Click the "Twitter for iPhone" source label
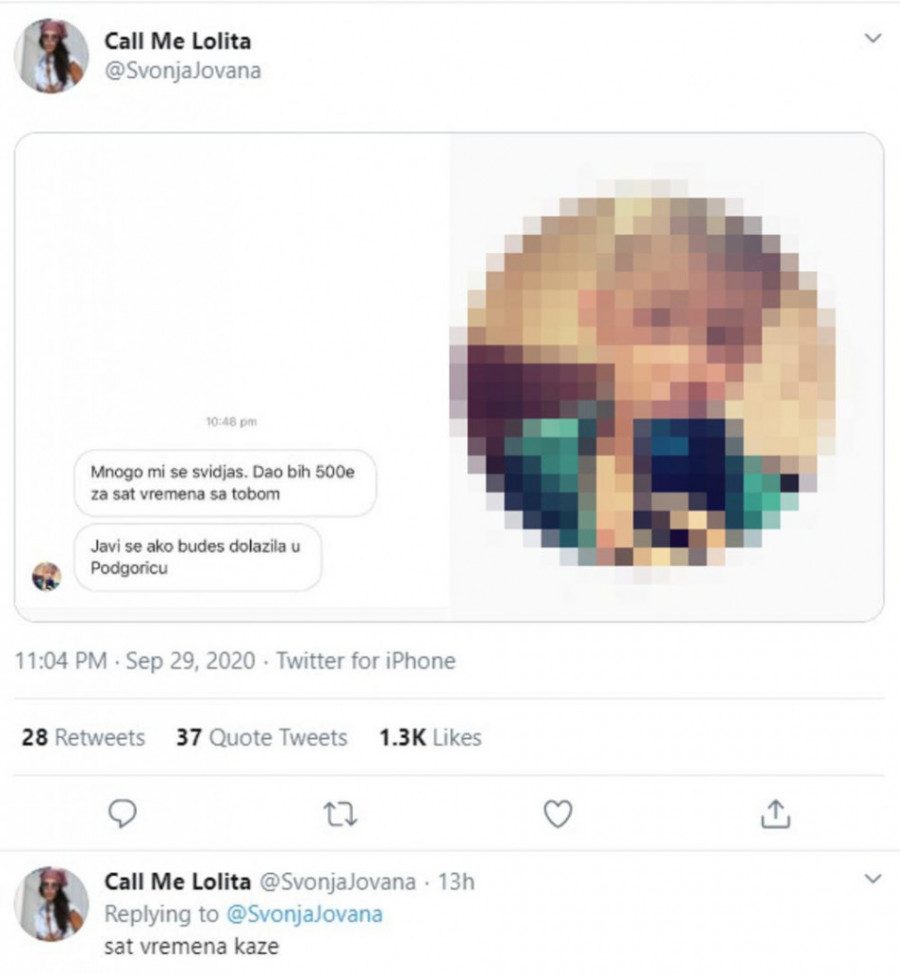 366,661
